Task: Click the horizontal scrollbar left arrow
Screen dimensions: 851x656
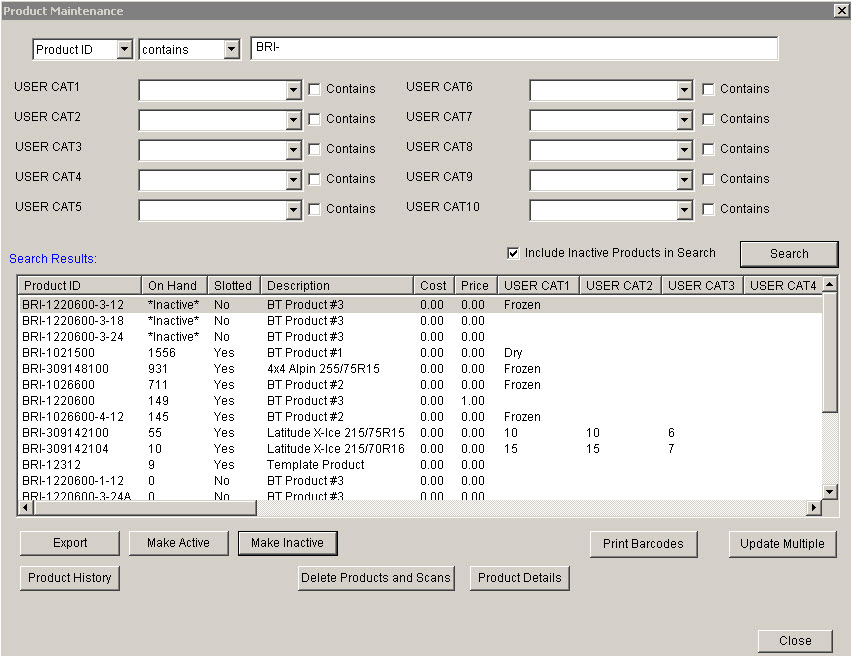Action: [x=25, y=507]
